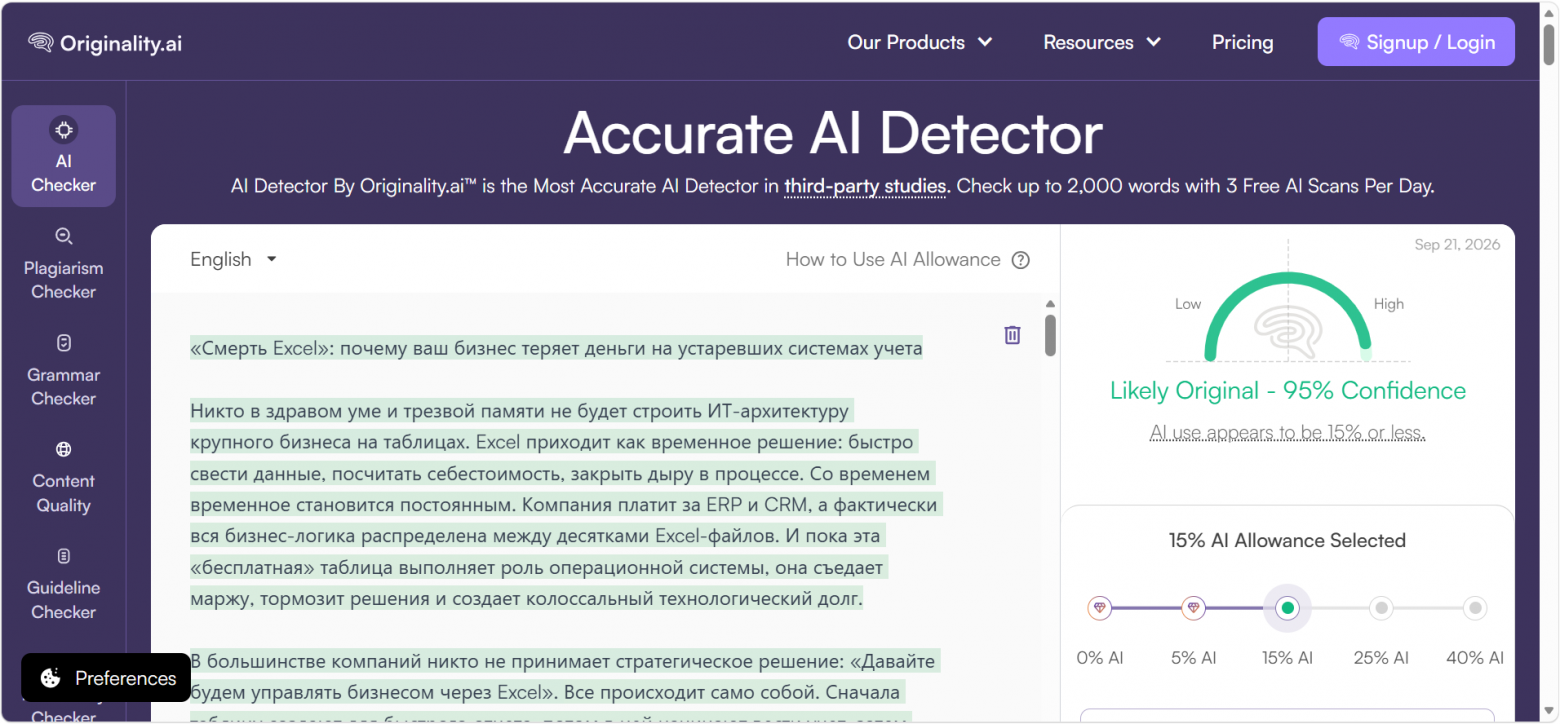Viewport: 1560px width, 724px height.
Task: Click the '15% AI Allowance Selected' heading
Action: (x=1287, y=541)
